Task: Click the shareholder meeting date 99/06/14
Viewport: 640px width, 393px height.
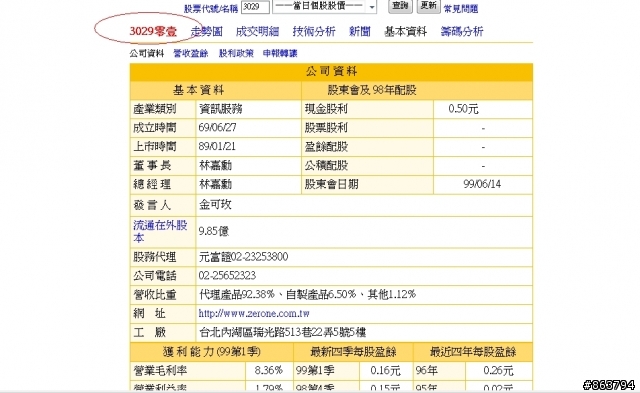Action: [482, 184]
